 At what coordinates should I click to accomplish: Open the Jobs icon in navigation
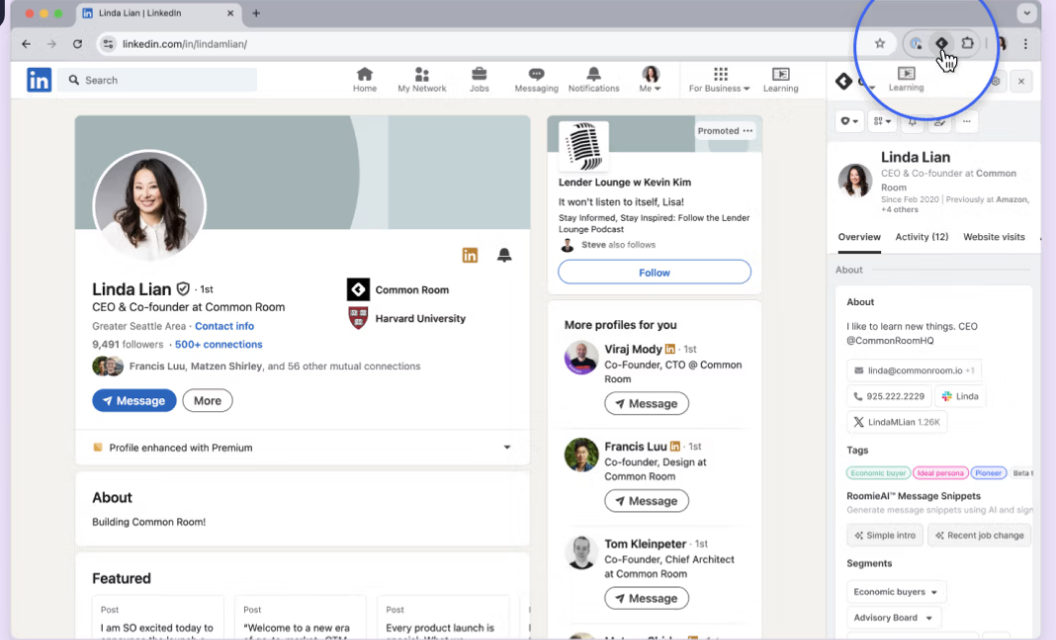[479, 78]
